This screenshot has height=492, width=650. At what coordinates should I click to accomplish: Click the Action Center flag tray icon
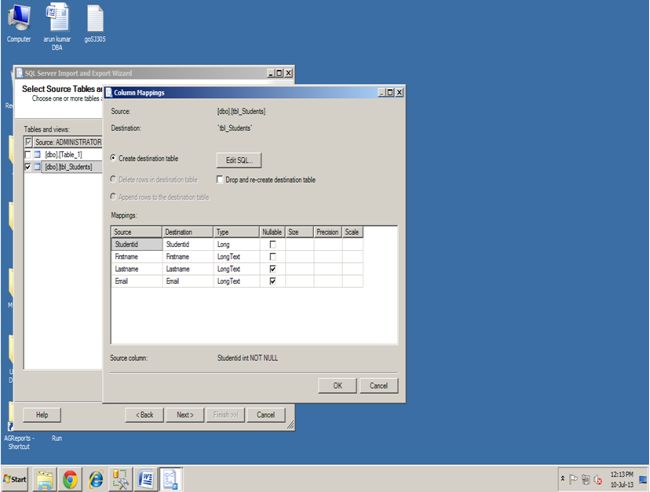(573, 480)
